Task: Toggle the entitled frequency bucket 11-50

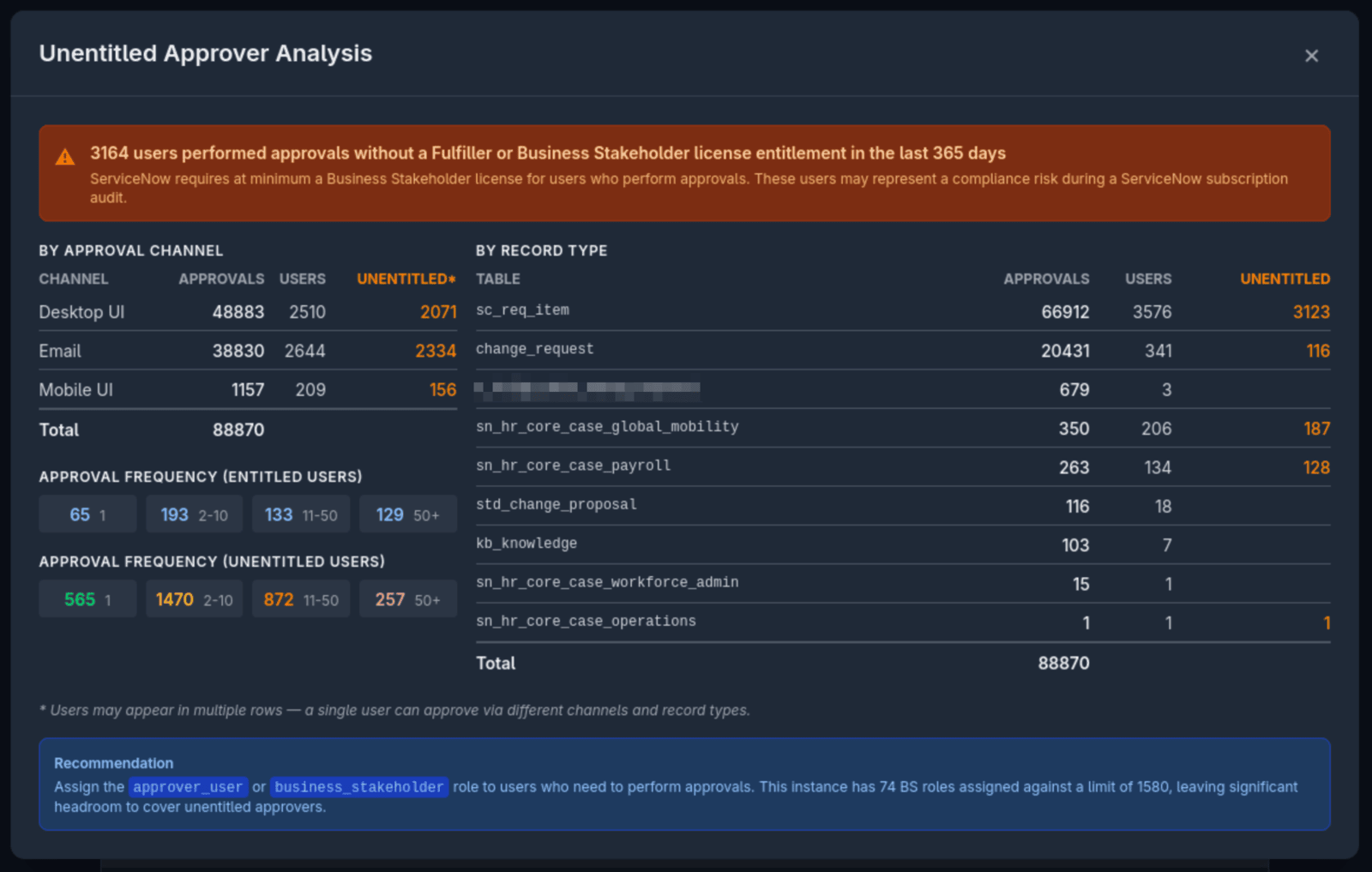Action: tap(300, 514)
